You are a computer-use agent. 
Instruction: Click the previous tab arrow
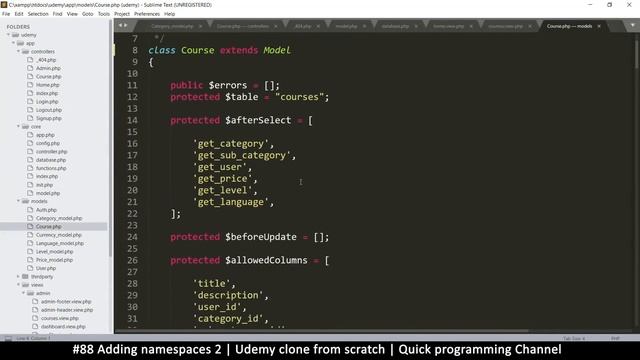(x=120, y=26)
